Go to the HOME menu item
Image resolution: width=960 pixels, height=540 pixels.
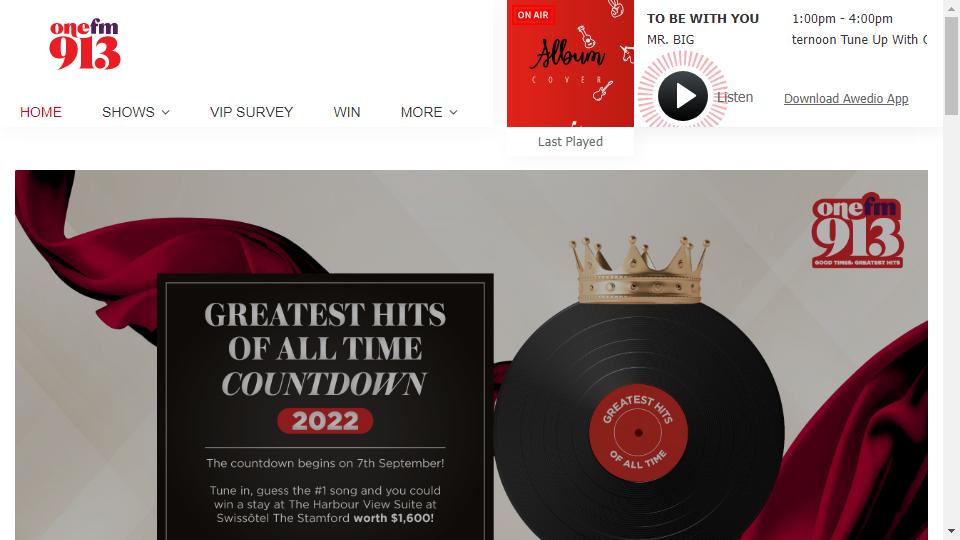coord(41,112)
